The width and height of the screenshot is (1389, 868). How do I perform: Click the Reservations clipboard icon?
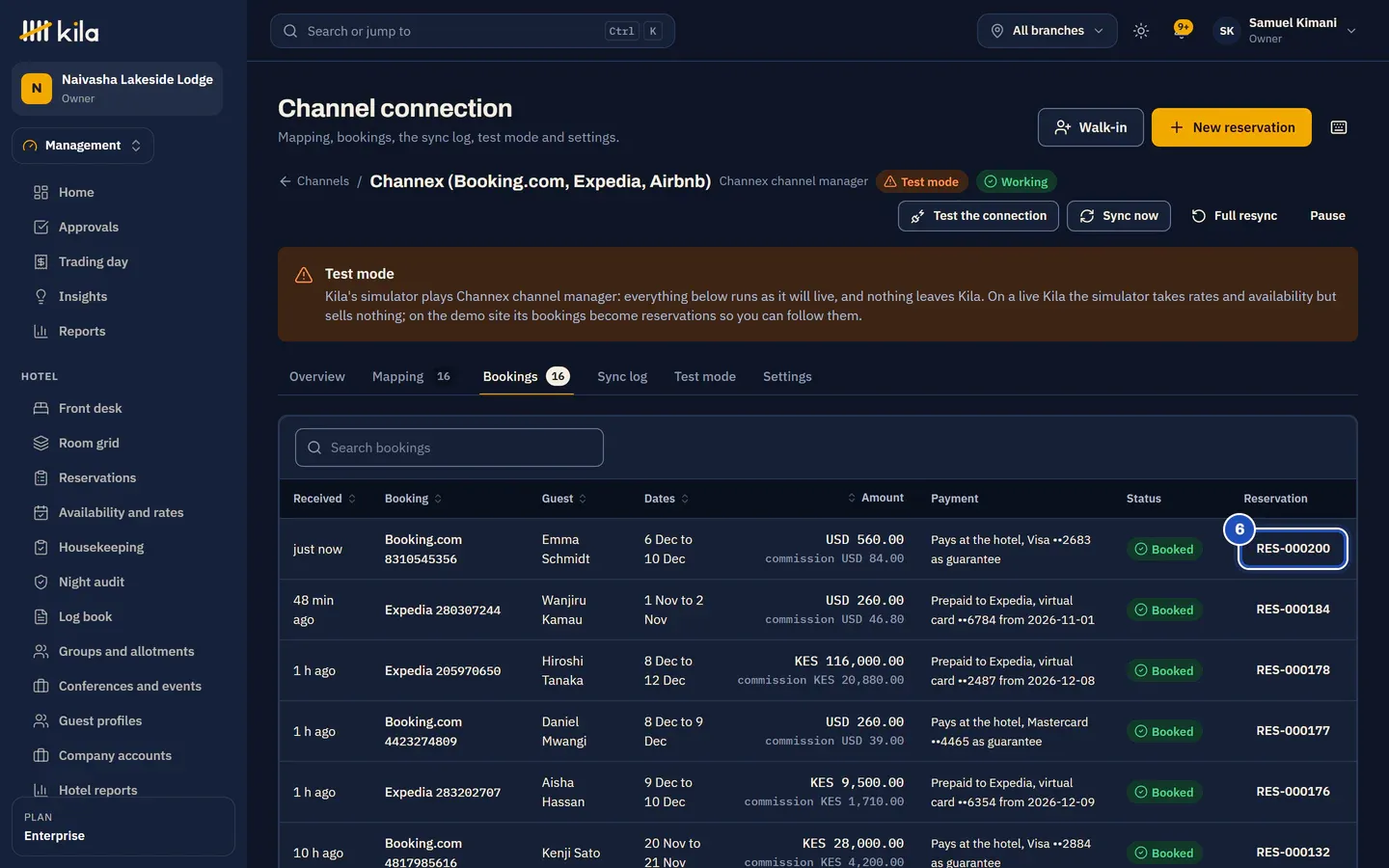click(x=41, y=477)
